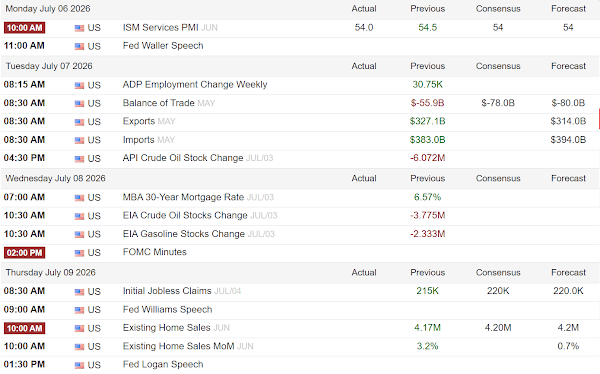Image resolution: width=600 pixels, height=374 pixels.
Task: Open the FOMC Minutes event
Action: point(155,252)
